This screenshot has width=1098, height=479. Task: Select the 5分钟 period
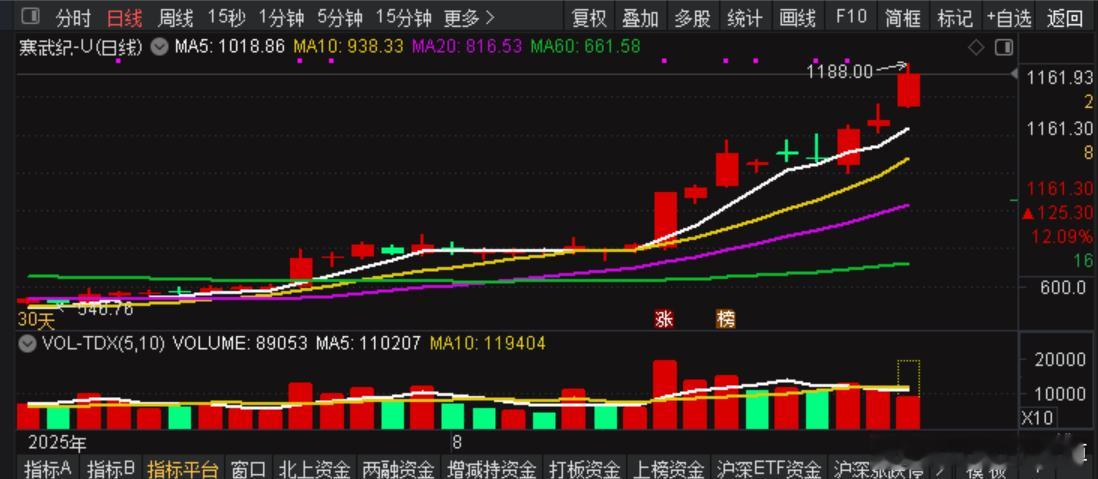[x=340, y=18]
